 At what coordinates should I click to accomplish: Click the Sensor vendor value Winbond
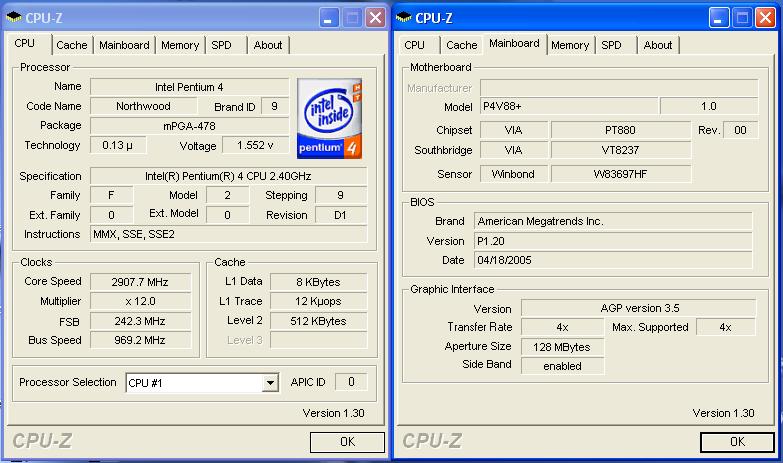513,174
